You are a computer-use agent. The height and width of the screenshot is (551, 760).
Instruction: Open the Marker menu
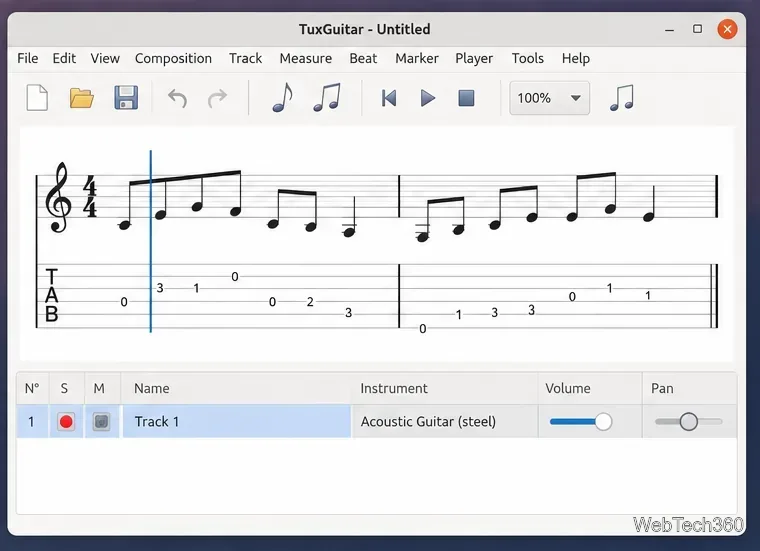point(416,58)
